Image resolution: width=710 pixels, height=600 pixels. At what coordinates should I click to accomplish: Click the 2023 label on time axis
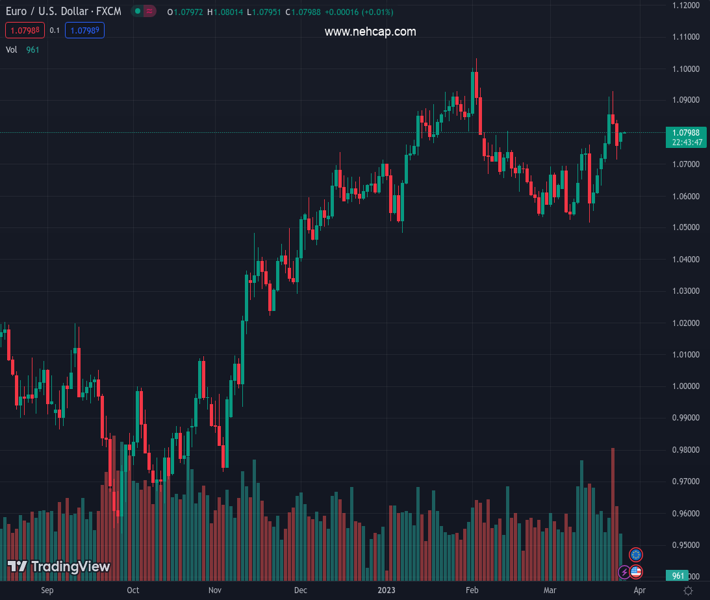pyautogui.click(x=387, y=591)
